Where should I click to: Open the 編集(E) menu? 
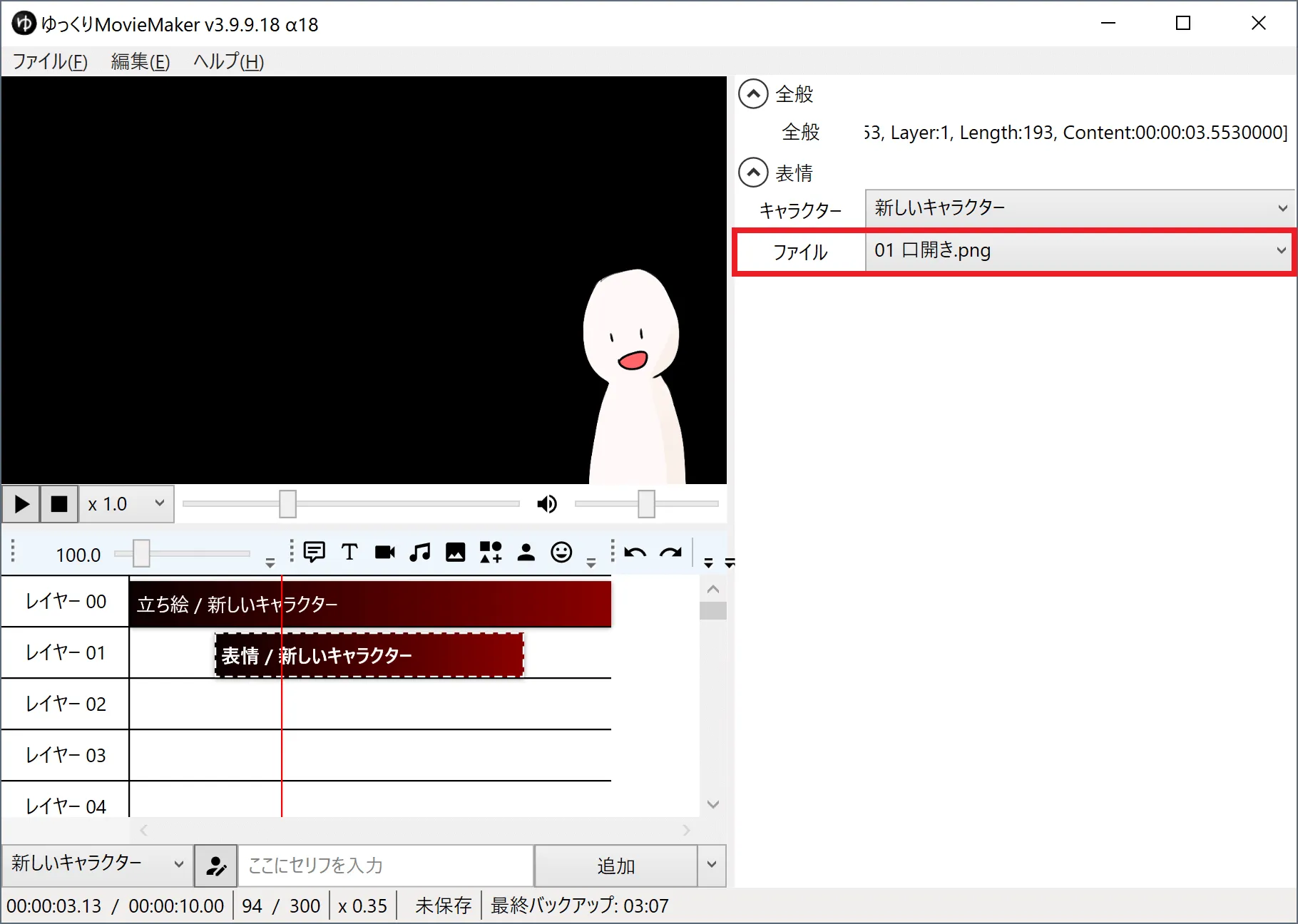point(140,61)
